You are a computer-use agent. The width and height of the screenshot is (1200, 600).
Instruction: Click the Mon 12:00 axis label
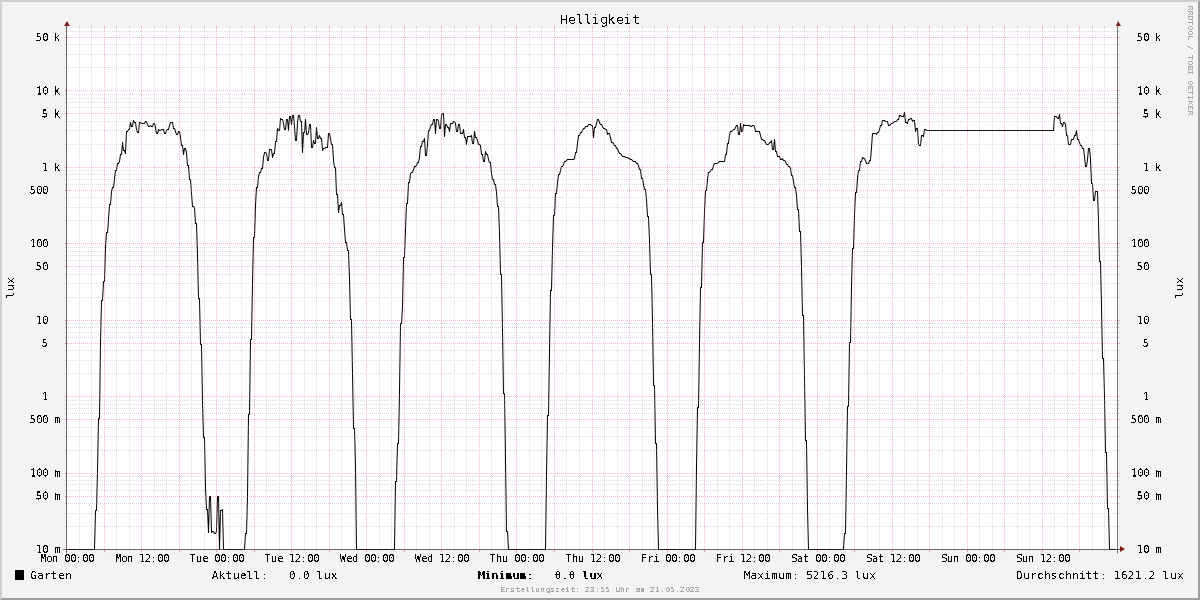coord(143,559)
